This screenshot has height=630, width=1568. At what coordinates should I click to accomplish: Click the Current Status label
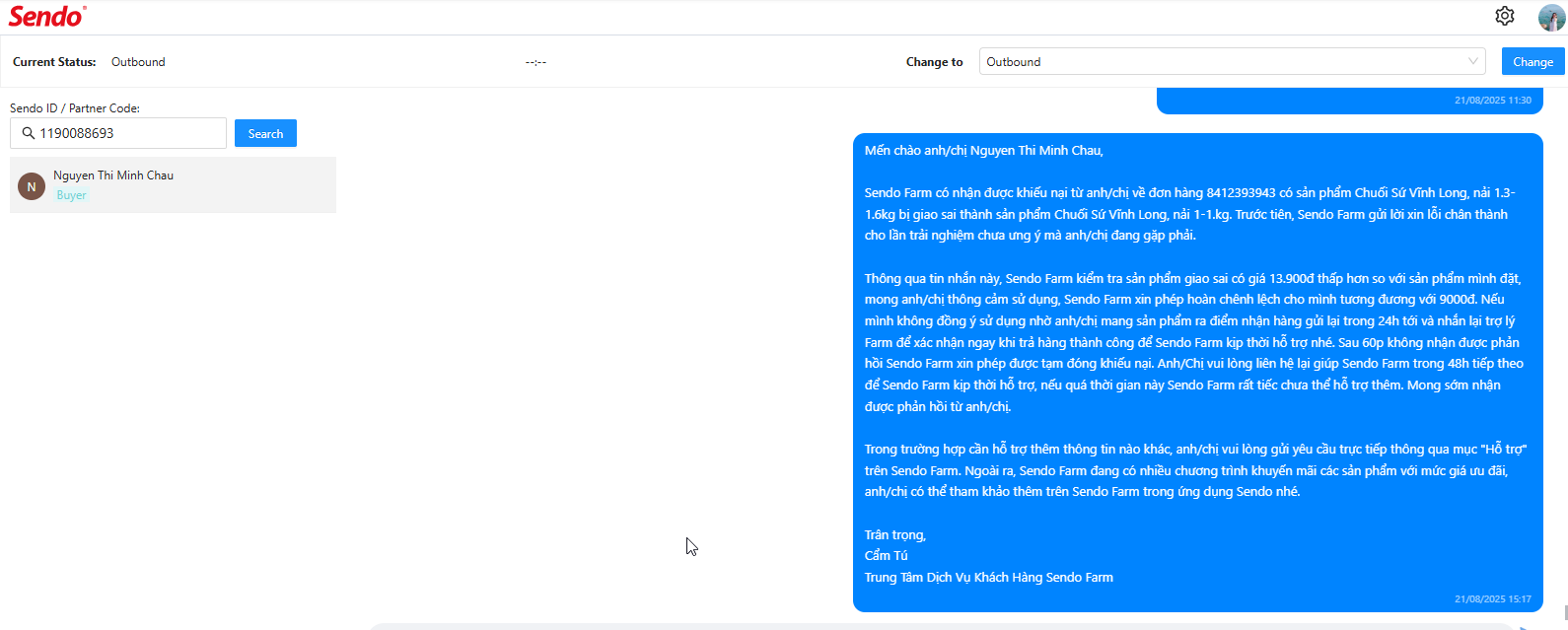click(x=54, y=61)
